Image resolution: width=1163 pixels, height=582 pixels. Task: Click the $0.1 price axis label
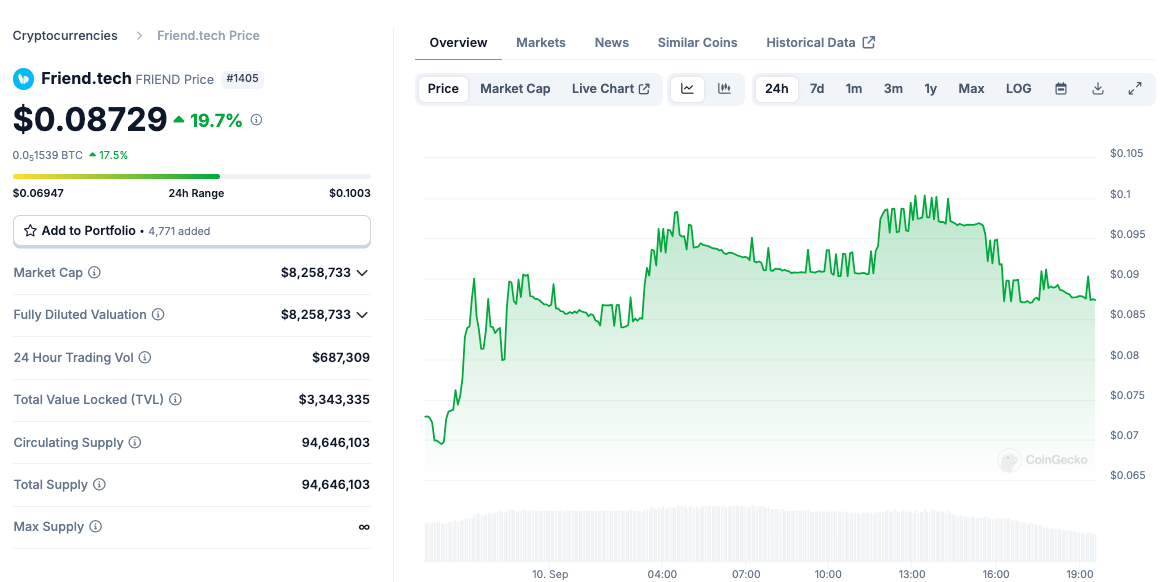1120,194
